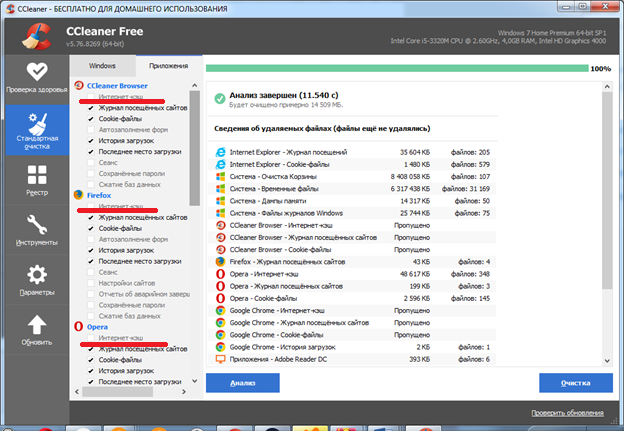
Task: Click the horizontal scrollbar thumb under options
Action: pos(117,392)
